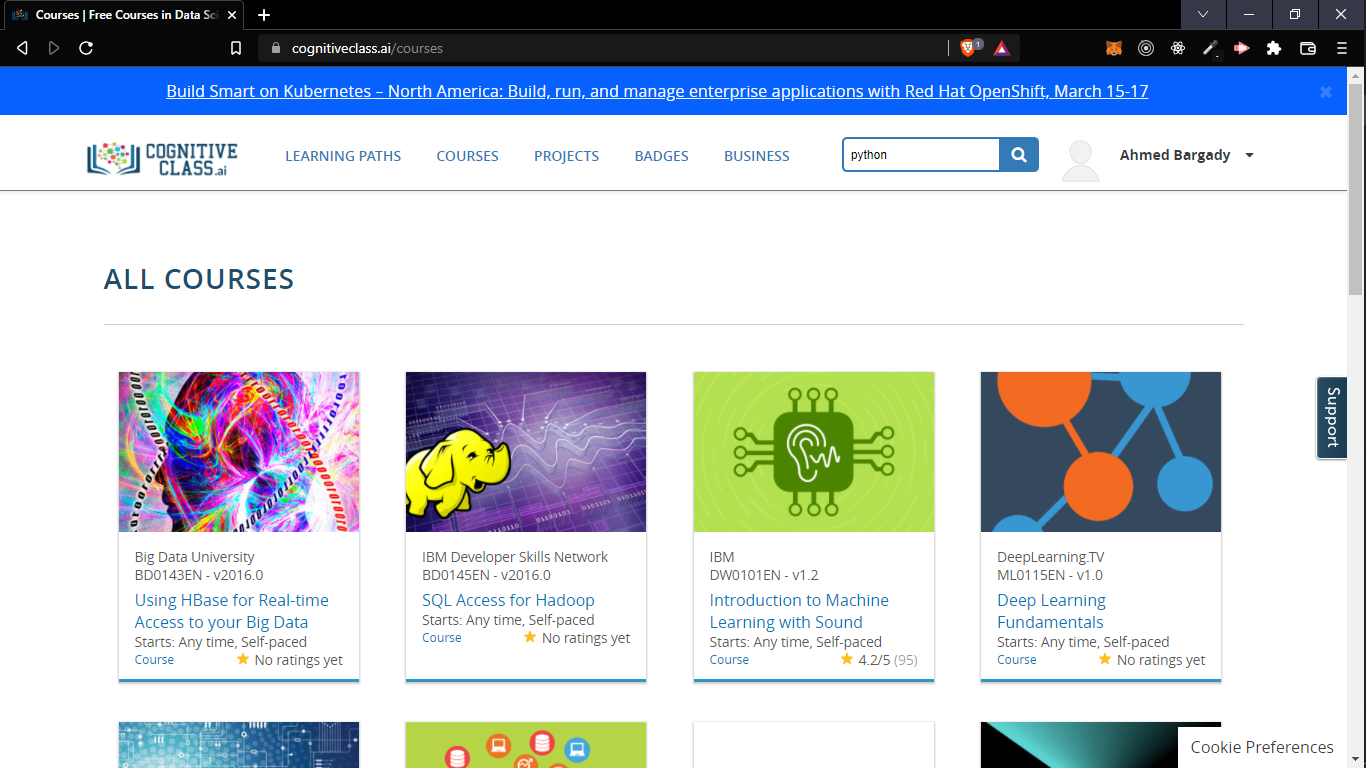Image resolution: width=1366 pixels, height=768 pixels.
Task: Open Introduction to Machine Learning with Sound link
Action: pos(799,611)
